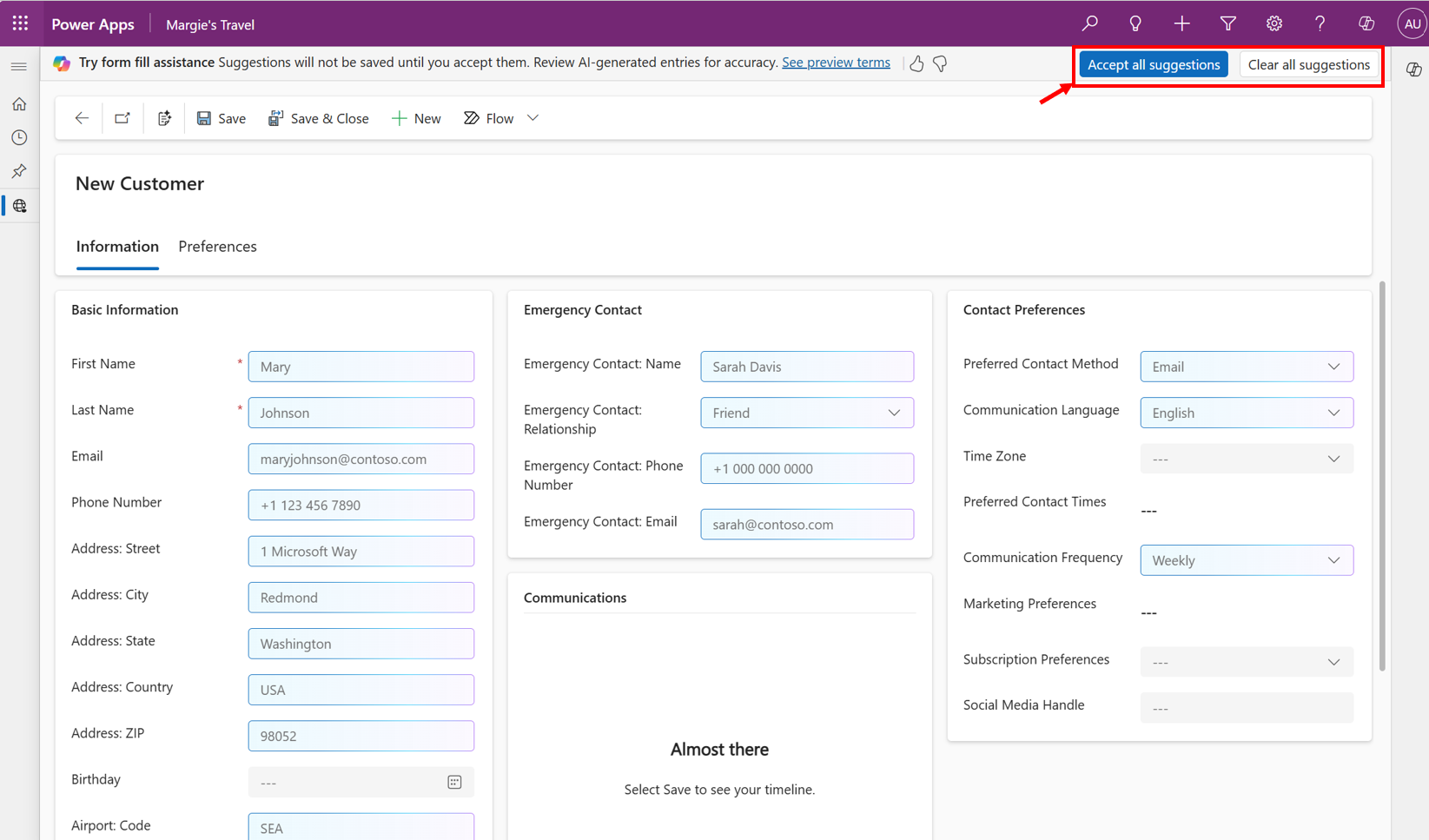This screenshot has height=840, width=1429.
Task: Click the lightbulb suggestions icon in the header
Action: click(1135, 23)
